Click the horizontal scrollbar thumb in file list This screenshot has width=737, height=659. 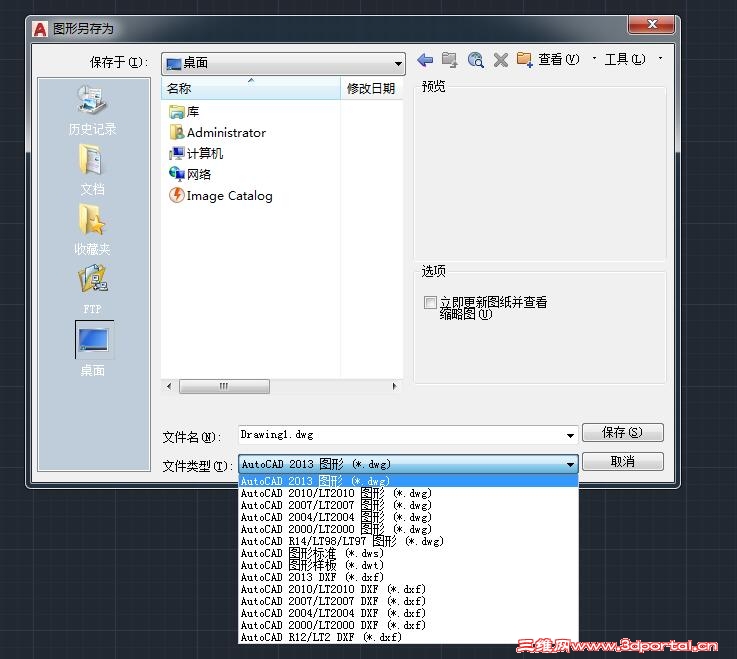(x=224, y=386)
